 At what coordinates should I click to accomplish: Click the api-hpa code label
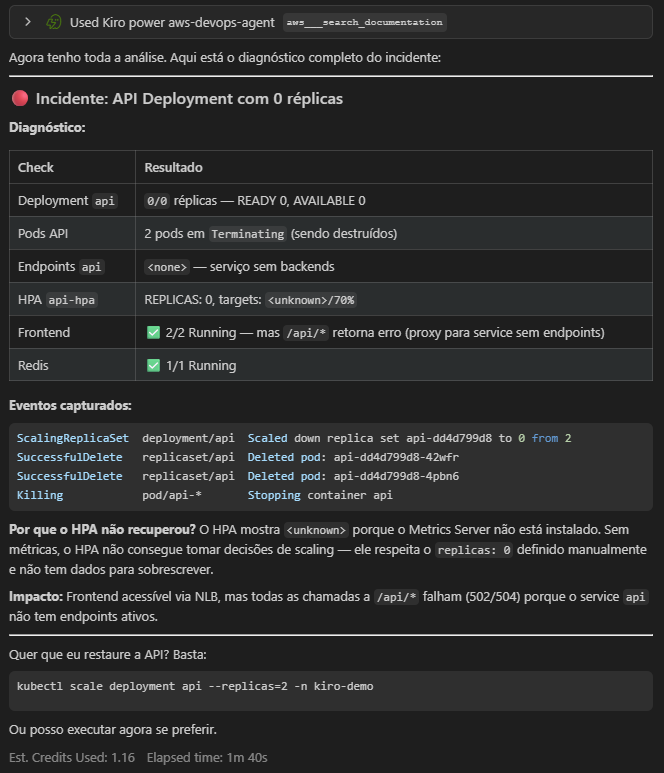pos(72,300)
